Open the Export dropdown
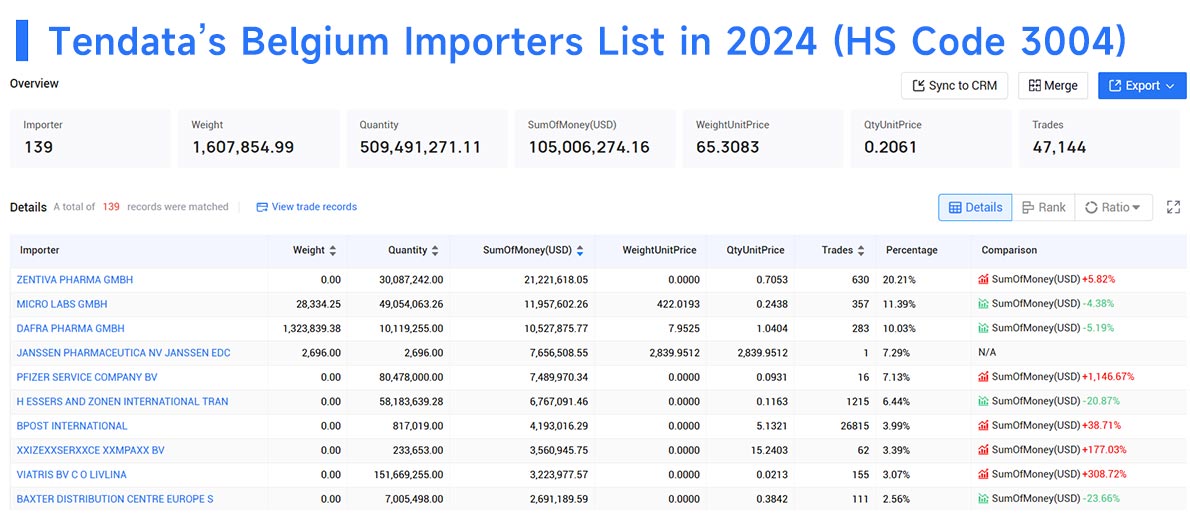Image resolution: width=1190 pixels, height=519 pixels. (x=1141, y=86)
